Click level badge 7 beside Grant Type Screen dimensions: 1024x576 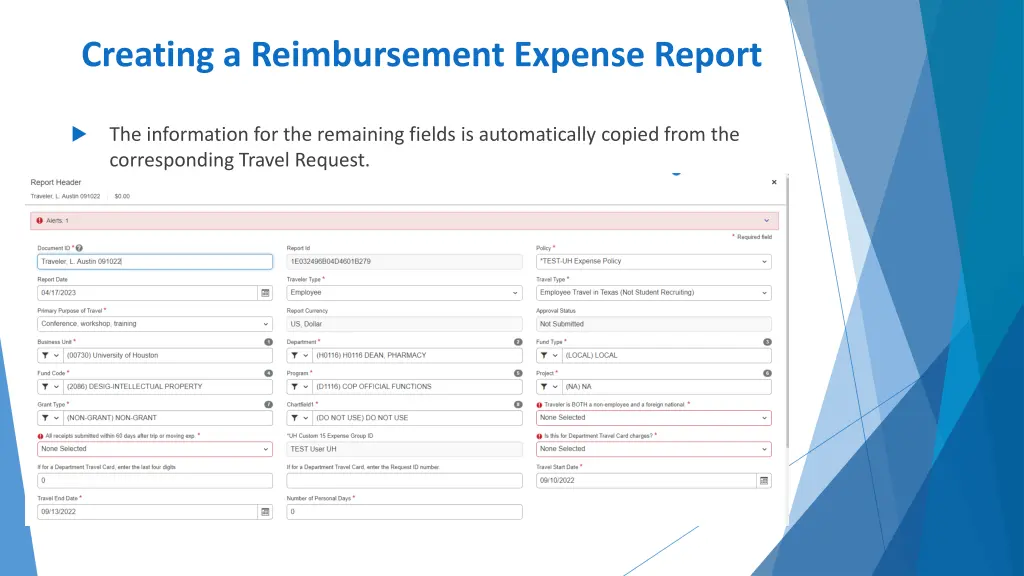(x=268, y=405)
